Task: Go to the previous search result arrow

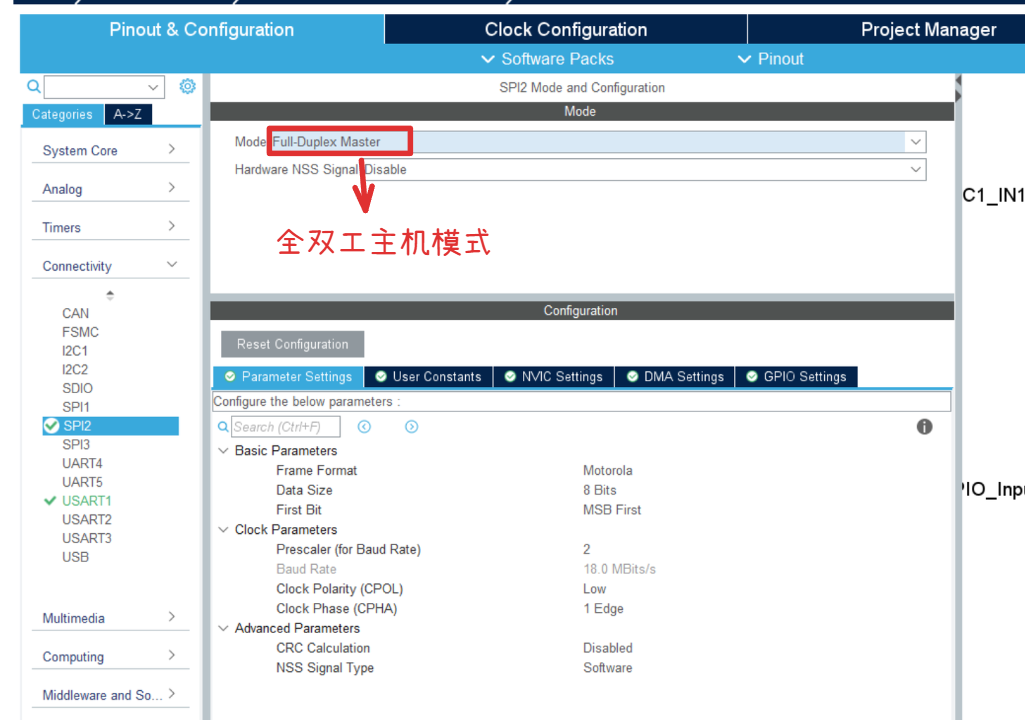Action: (x=364, y=427)
